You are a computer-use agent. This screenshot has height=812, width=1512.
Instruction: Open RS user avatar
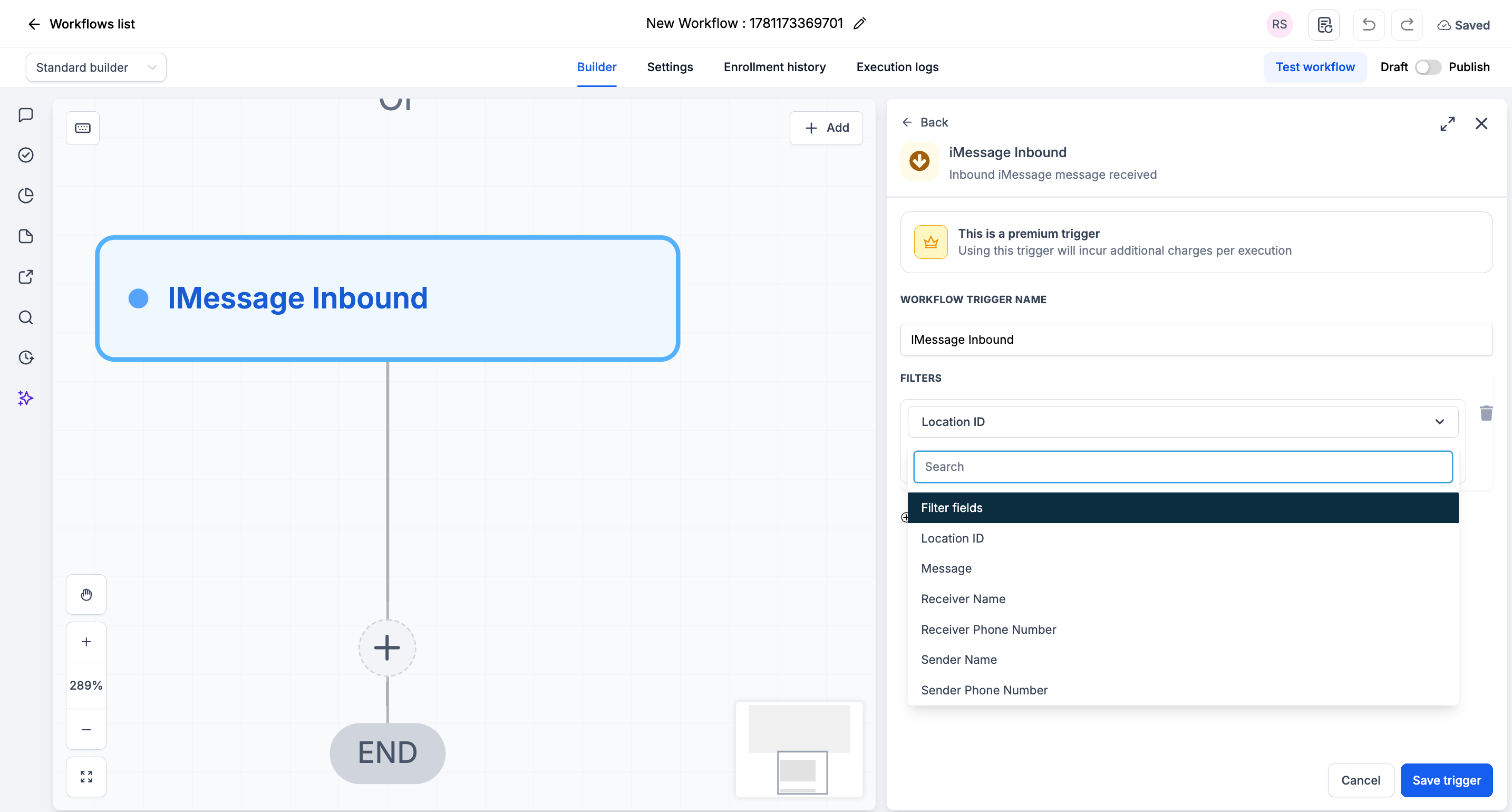[x=1280, y=25]
